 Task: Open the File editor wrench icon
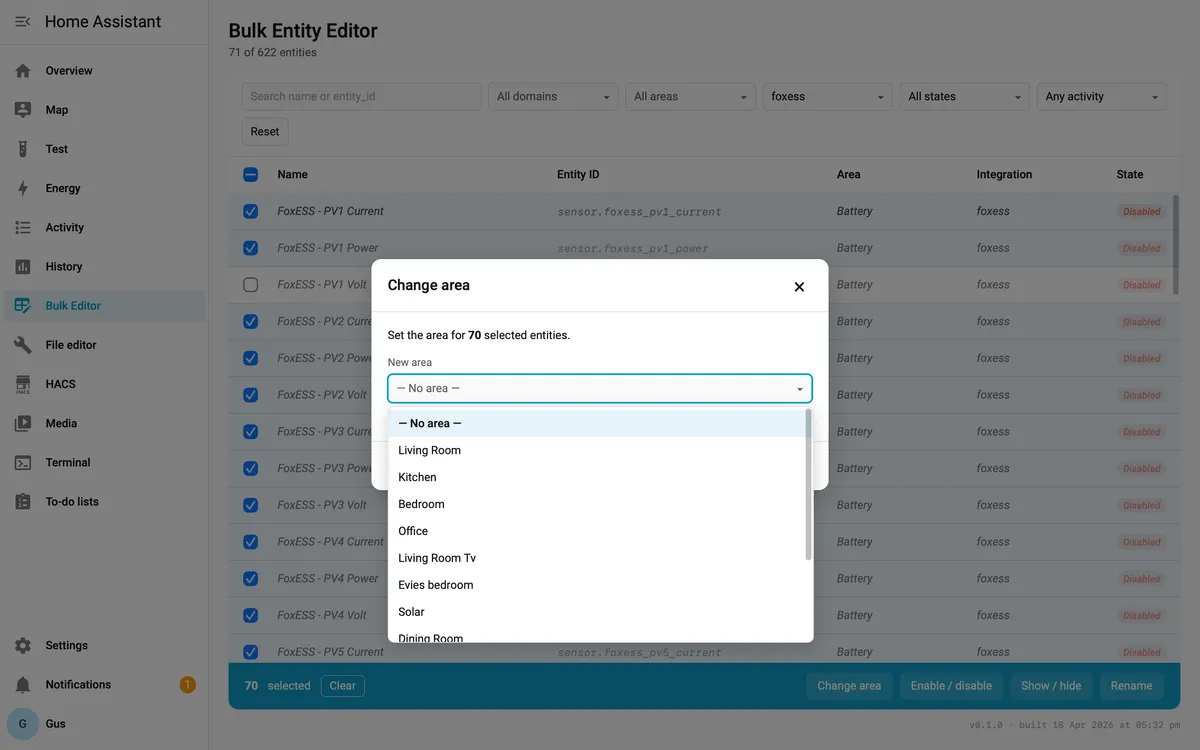23,345
